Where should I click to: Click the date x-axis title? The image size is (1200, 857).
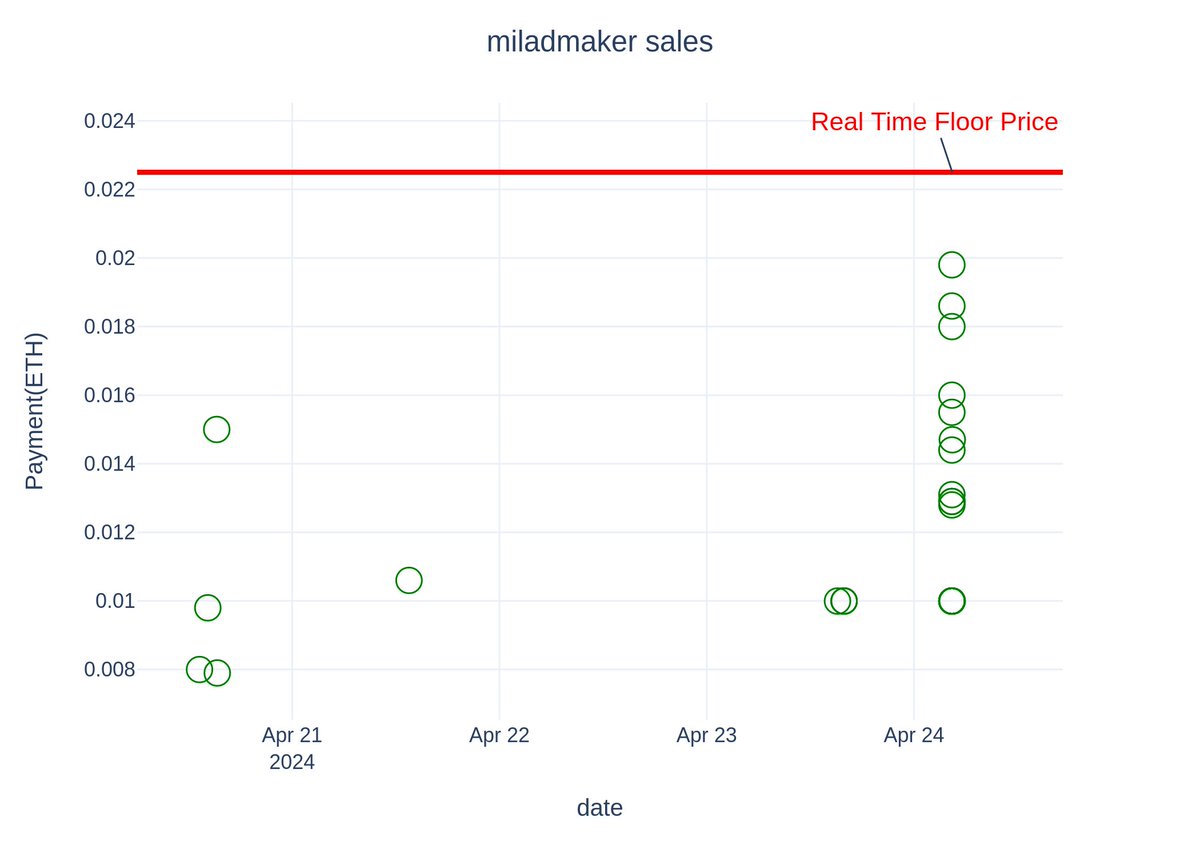tap(600, 807)
